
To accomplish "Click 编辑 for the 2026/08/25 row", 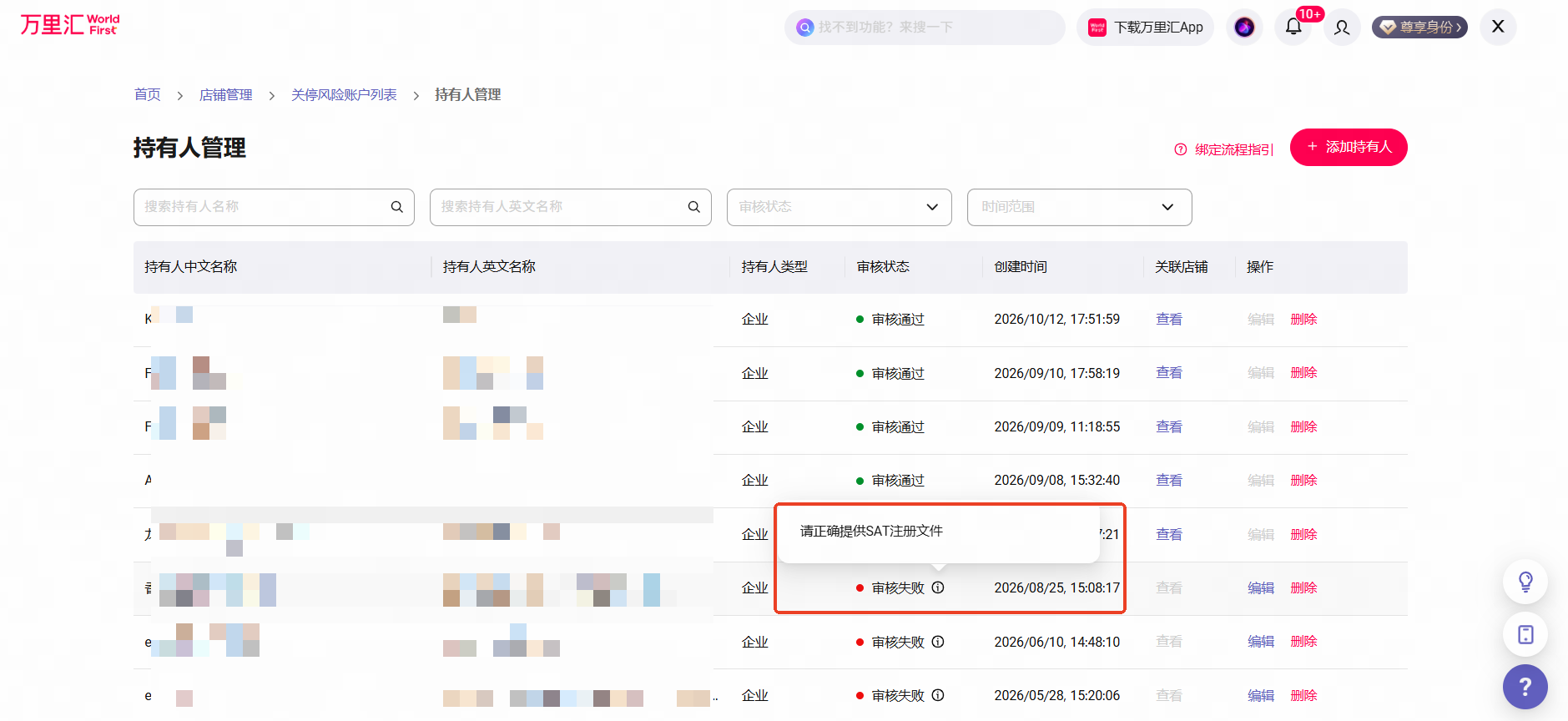I will [1261, 588].
